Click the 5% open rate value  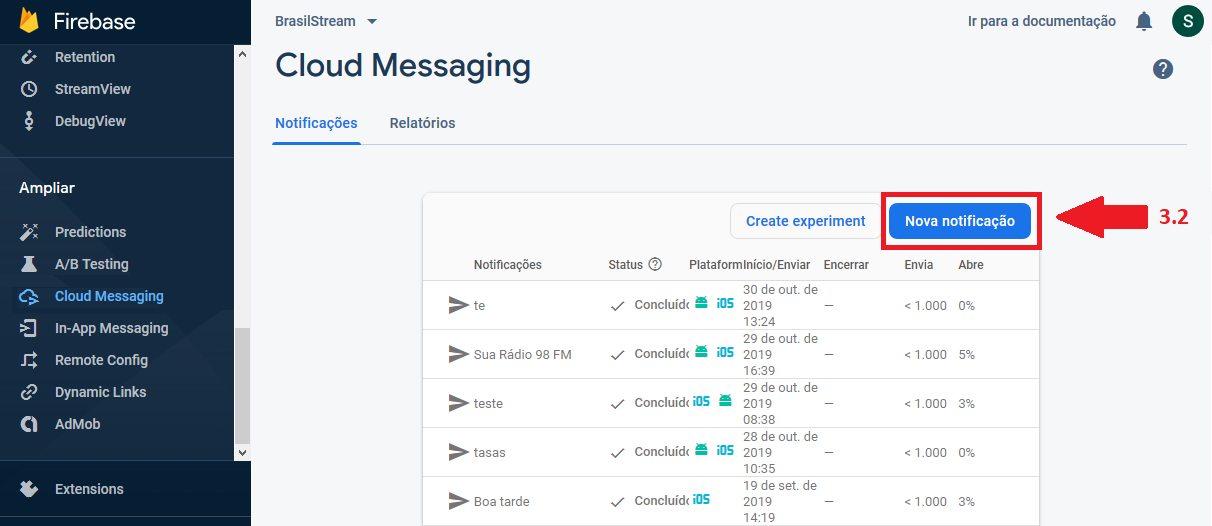[966, 354]
